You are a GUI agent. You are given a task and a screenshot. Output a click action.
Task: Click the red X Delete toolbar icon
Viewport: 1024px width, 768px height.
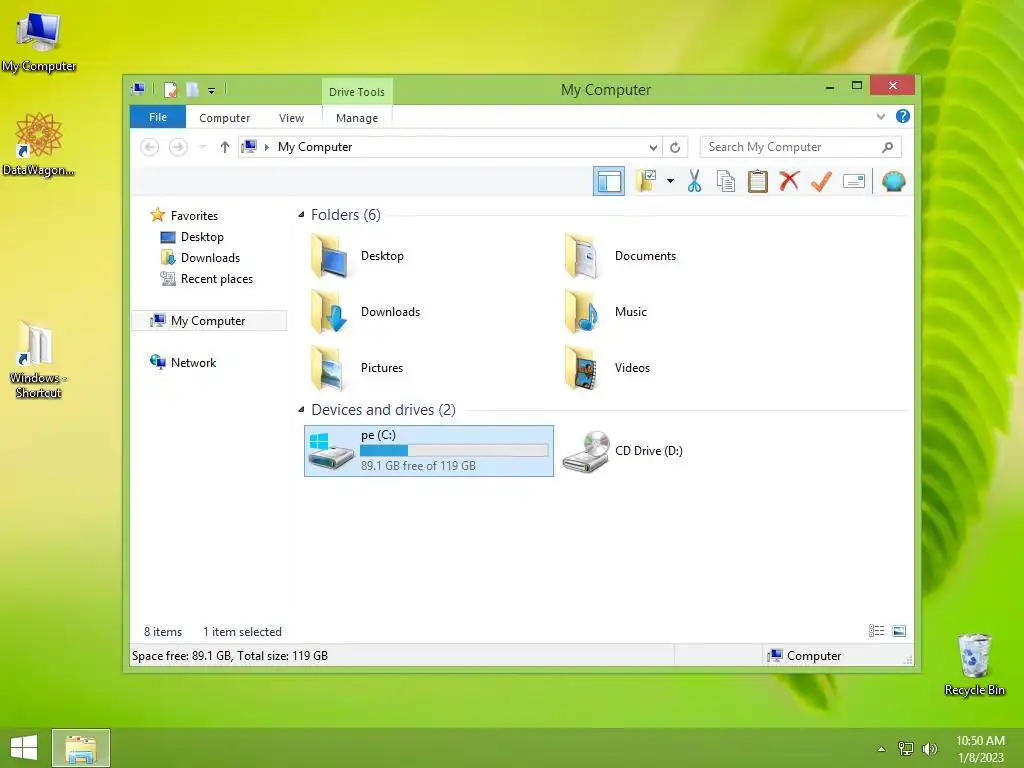789,180
